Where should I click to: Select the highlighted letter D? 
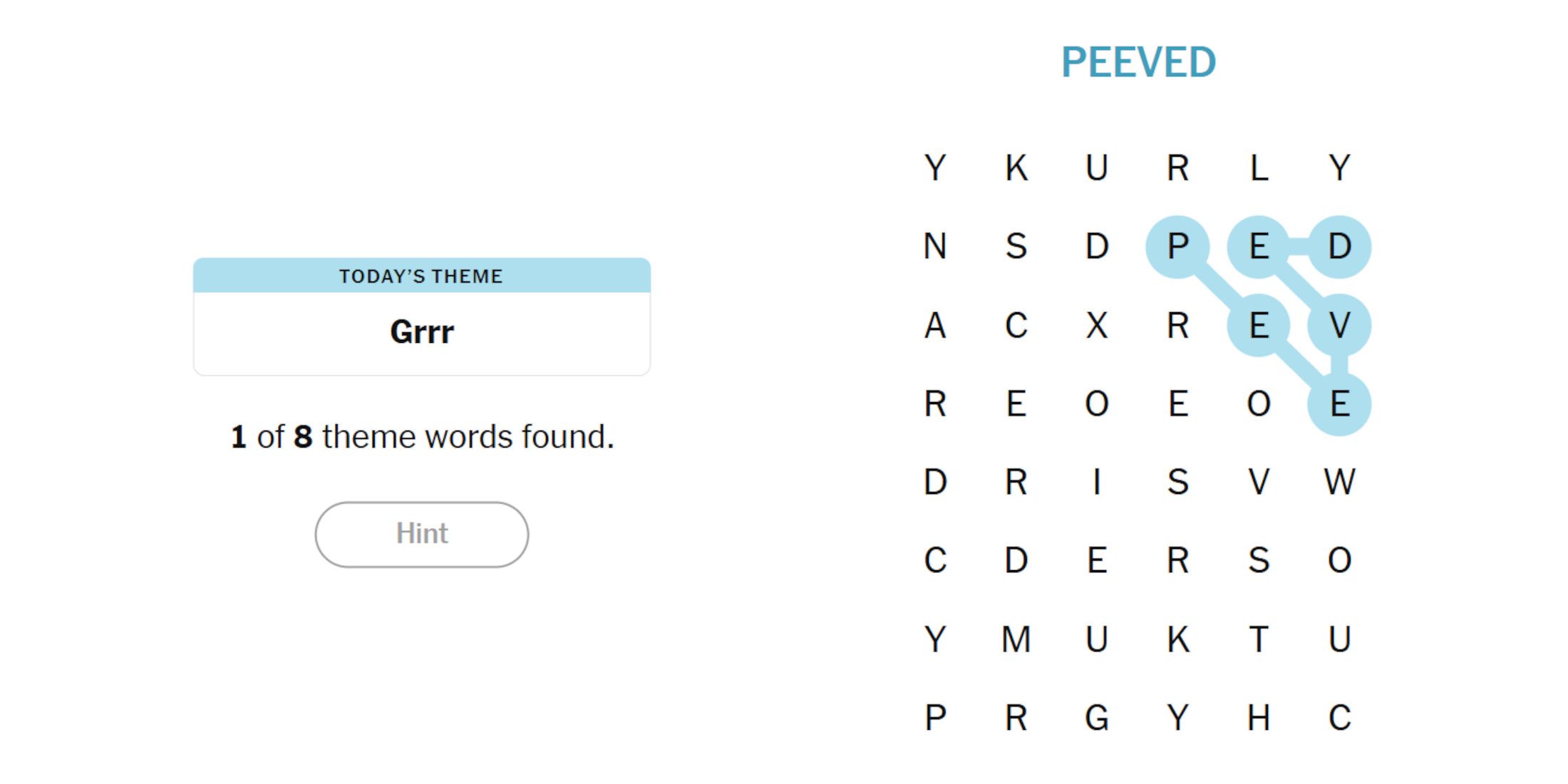pos(1339,247)
